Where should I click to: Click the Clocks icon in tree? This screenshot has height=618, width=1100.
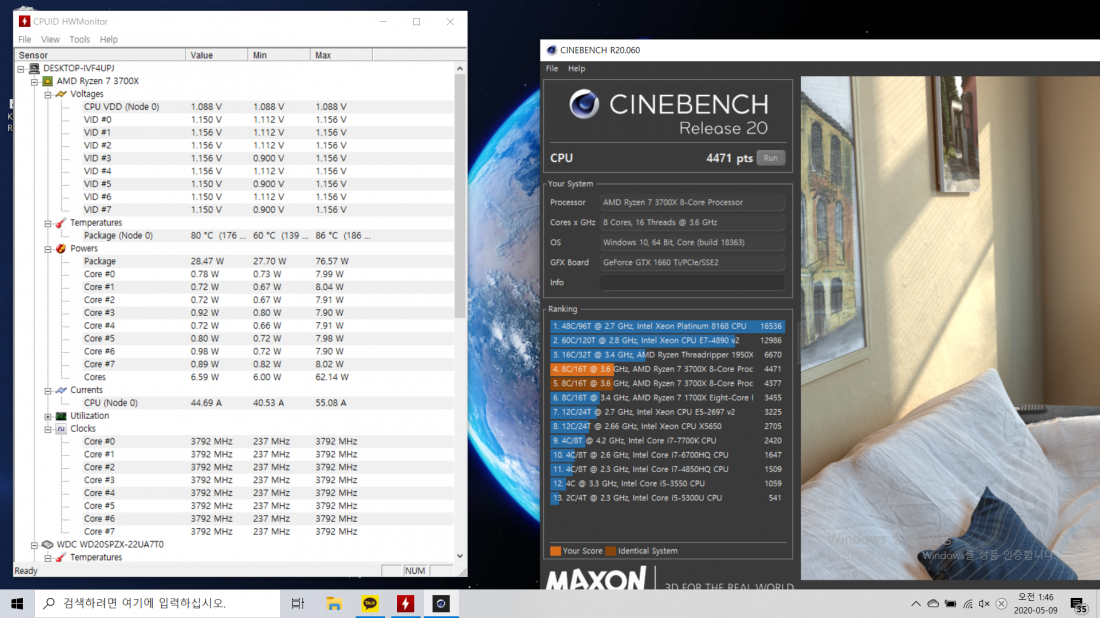(x=61, y=429)
